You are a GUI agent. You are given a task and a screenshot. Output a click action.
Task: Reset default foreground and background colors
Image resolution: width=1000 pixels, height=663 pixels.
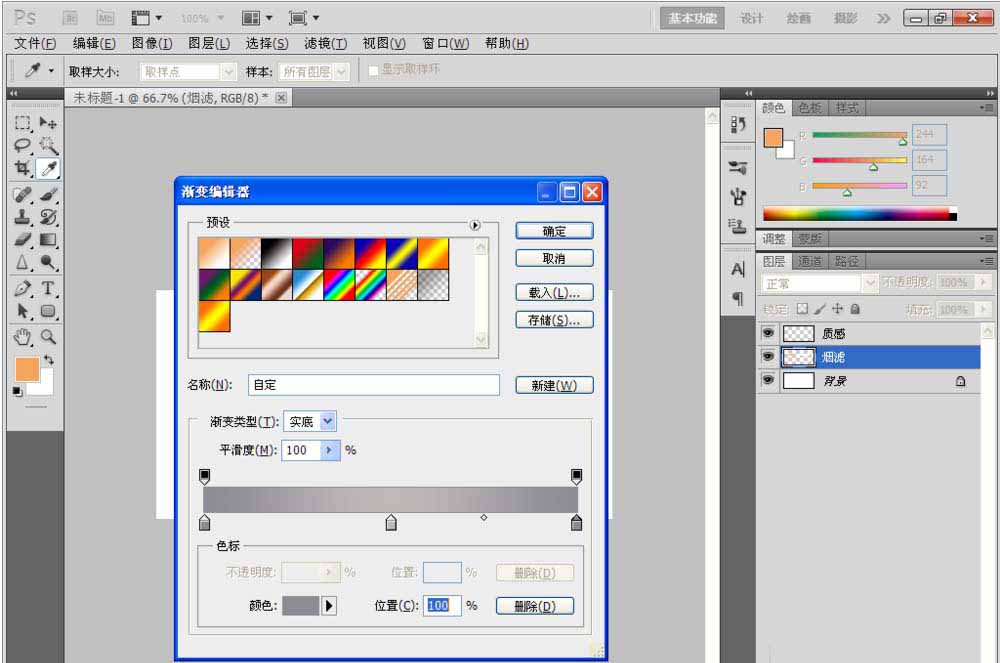pos(17,391)
